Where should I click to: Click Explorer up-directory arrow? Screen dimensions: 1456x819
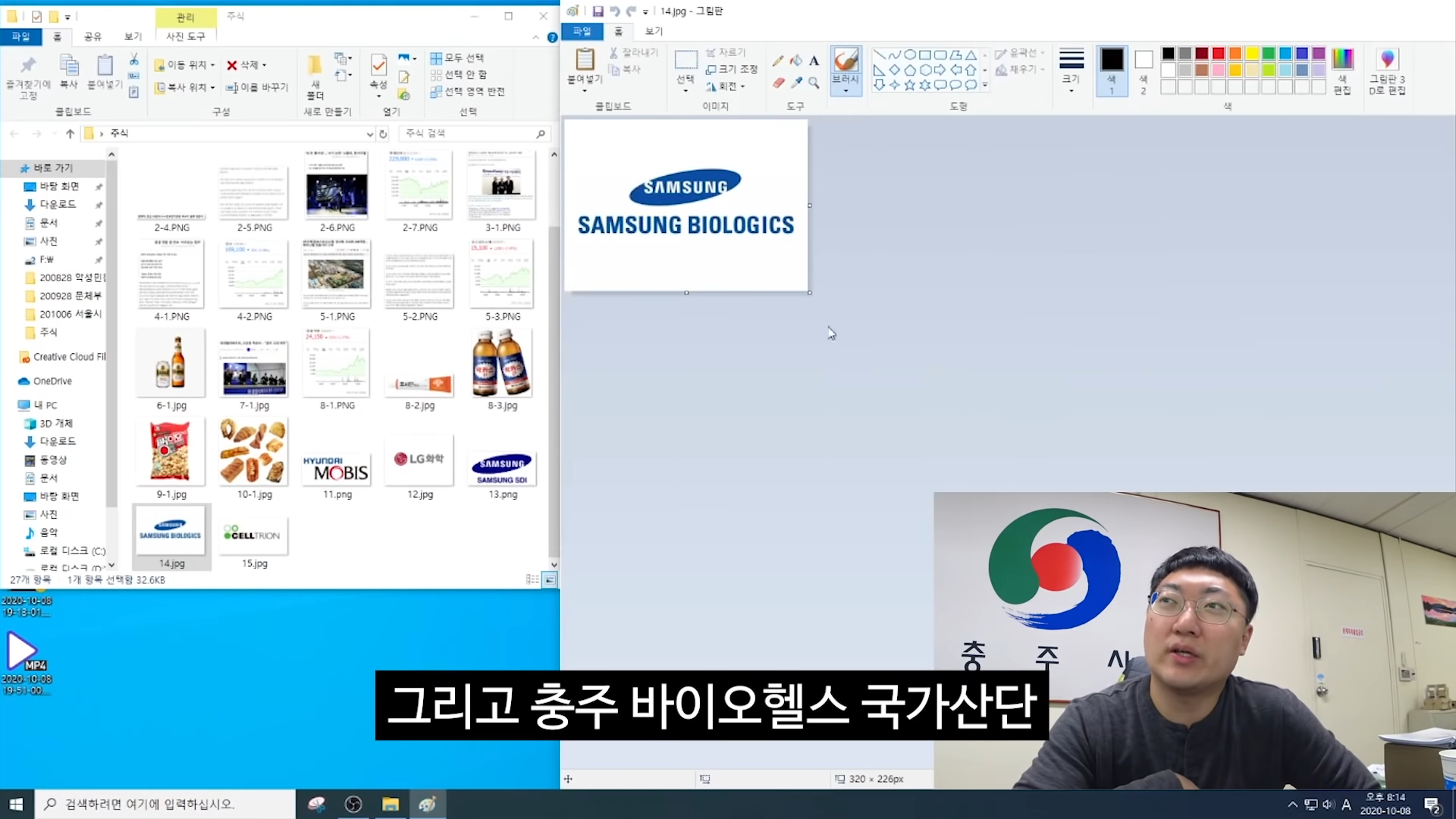tap(70, 133)
